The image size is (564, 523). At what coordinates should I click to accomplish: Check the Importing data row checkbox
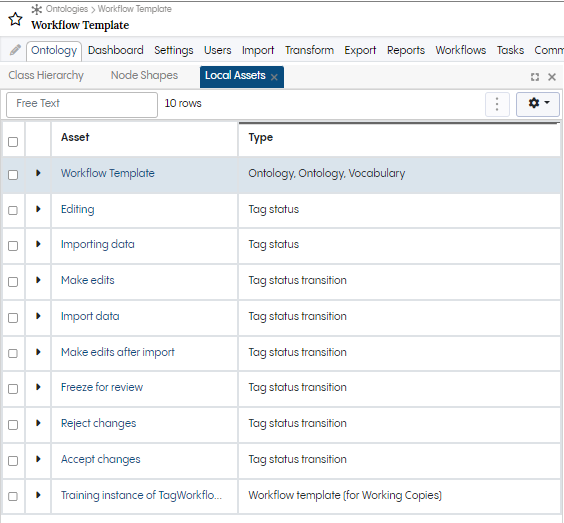tap(13, 246)
